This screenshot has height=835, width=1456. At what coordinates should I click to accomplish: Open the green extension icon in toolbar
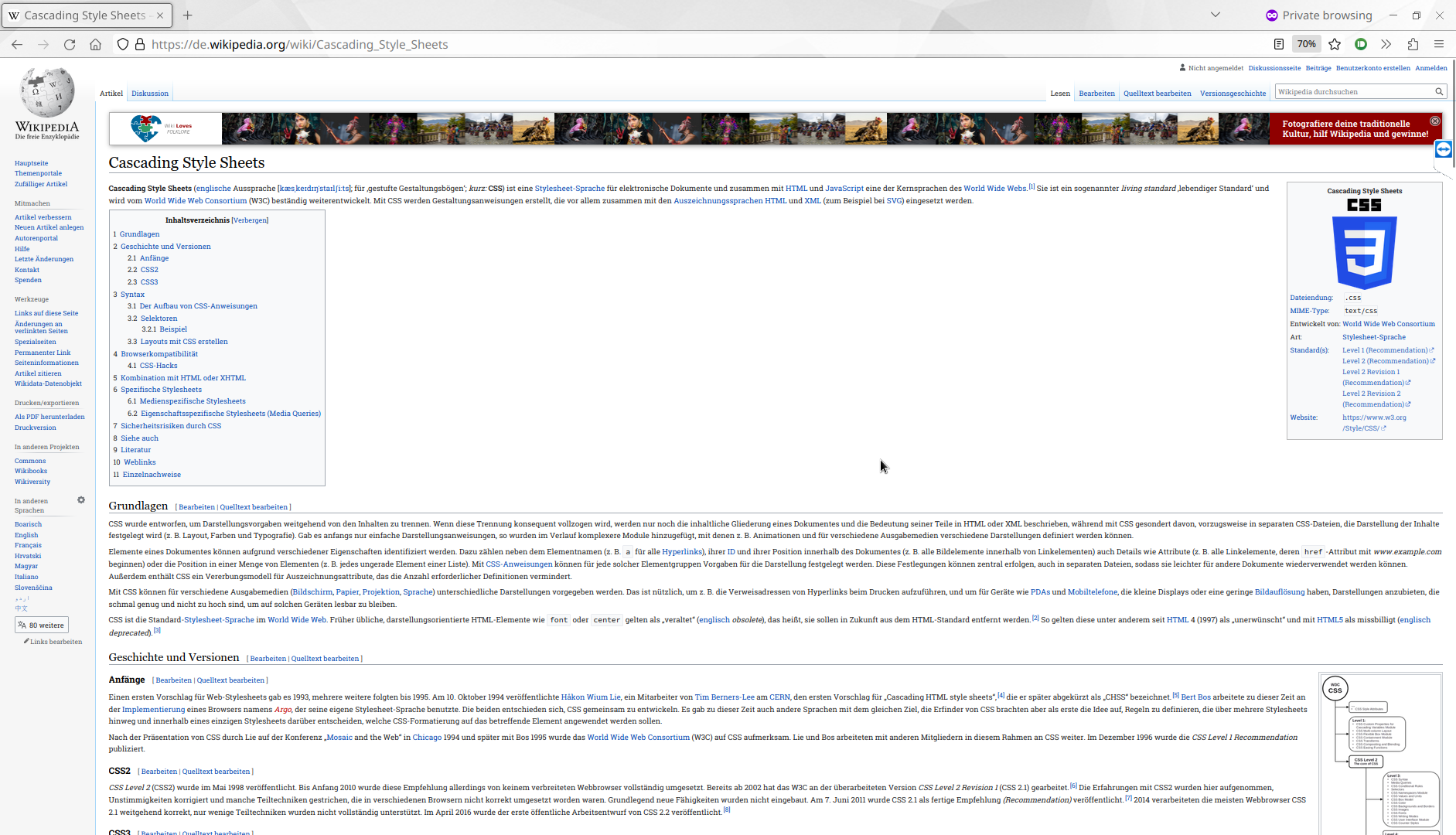[x=1361, y=44]
